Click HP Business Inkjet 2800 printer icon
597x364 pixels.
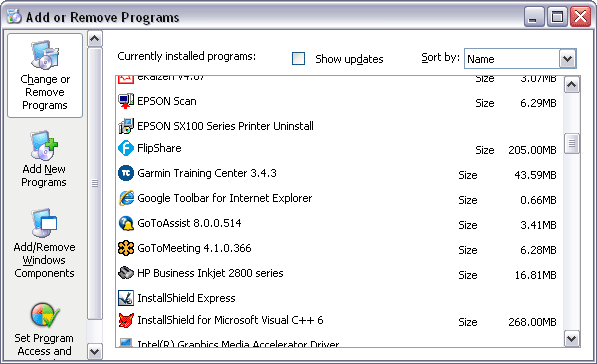coord(126,273)
